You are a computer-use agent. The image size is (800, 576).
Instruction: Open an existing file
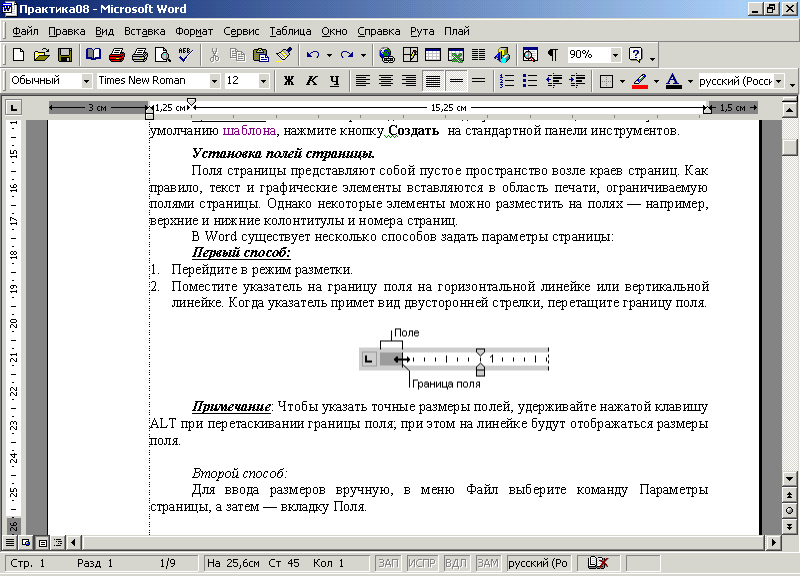(41, 55)
